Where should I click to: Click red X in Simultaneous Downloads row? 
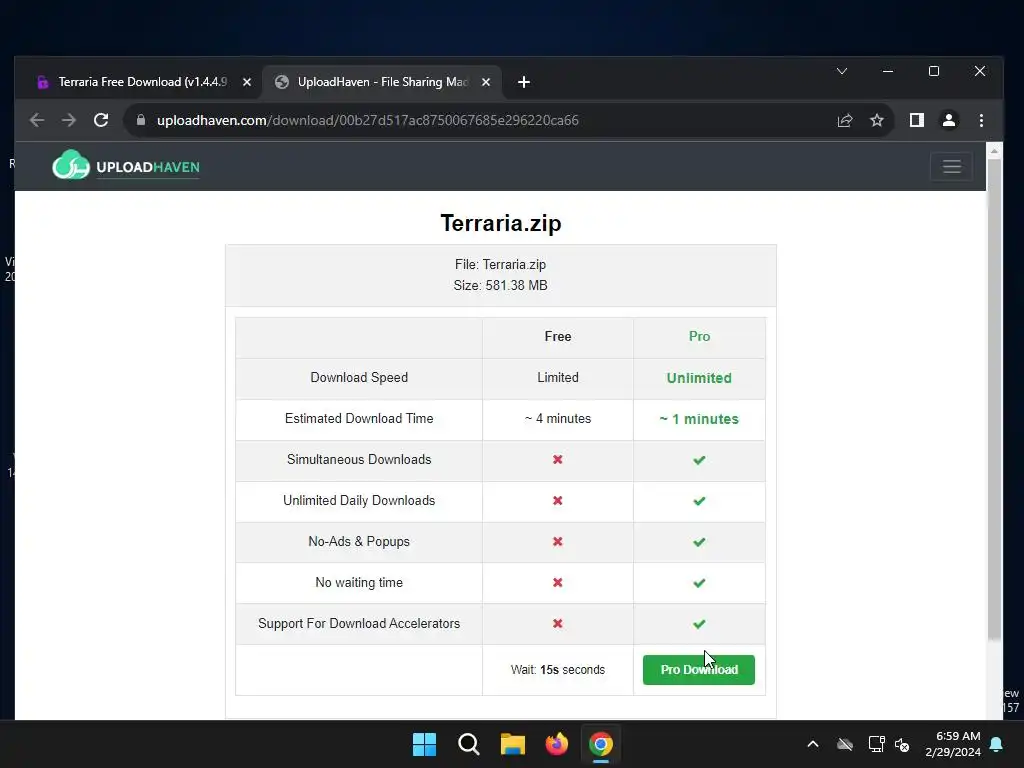coord(558,460)
